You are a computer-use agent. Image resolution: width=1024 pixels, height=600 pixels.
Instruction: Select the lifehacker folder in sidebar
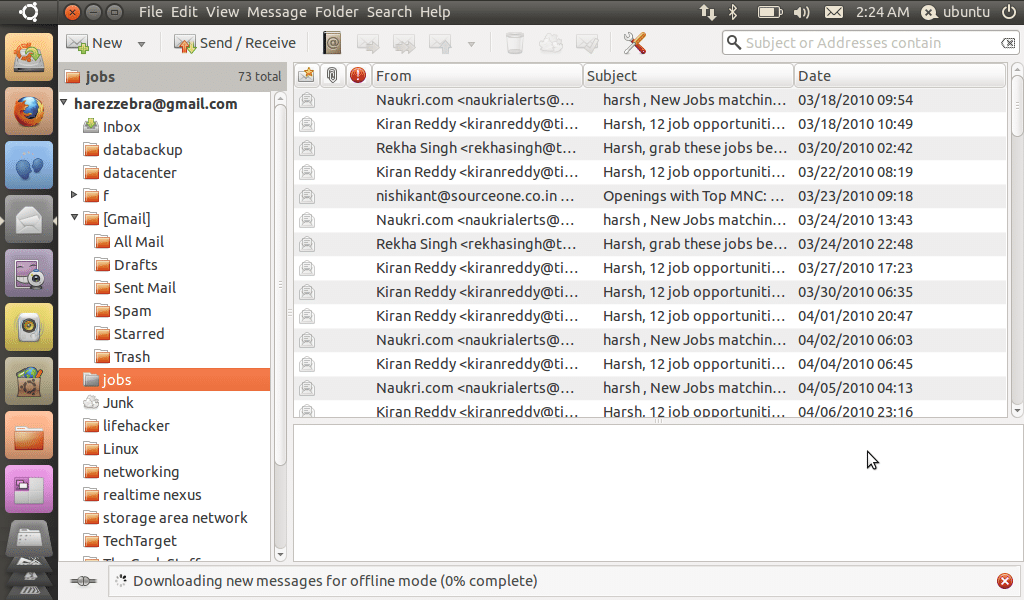[x=136, y=426]
